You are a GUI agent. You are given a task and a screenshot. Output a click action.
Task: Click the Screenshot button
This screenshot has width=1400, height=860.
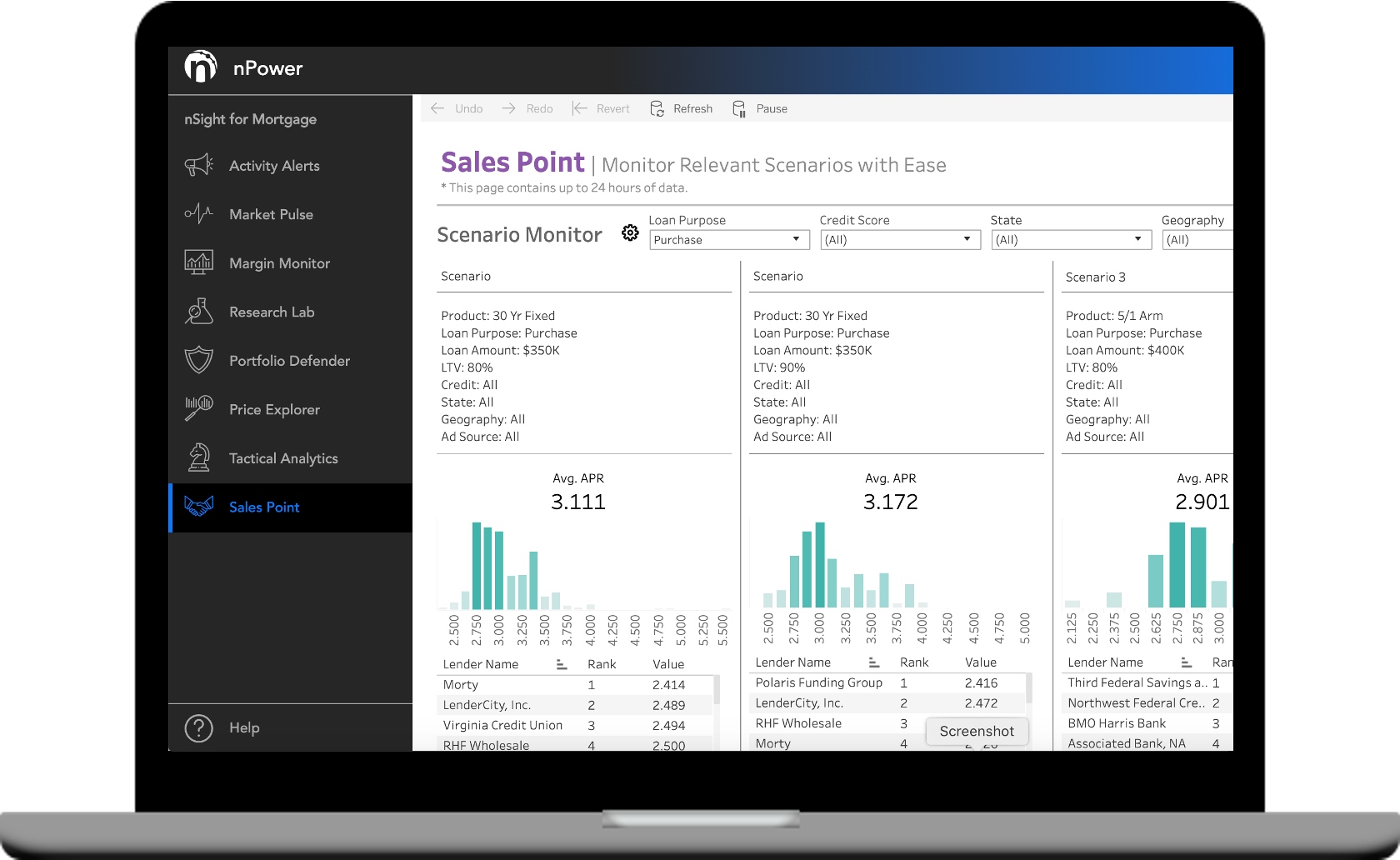[977, 731]
